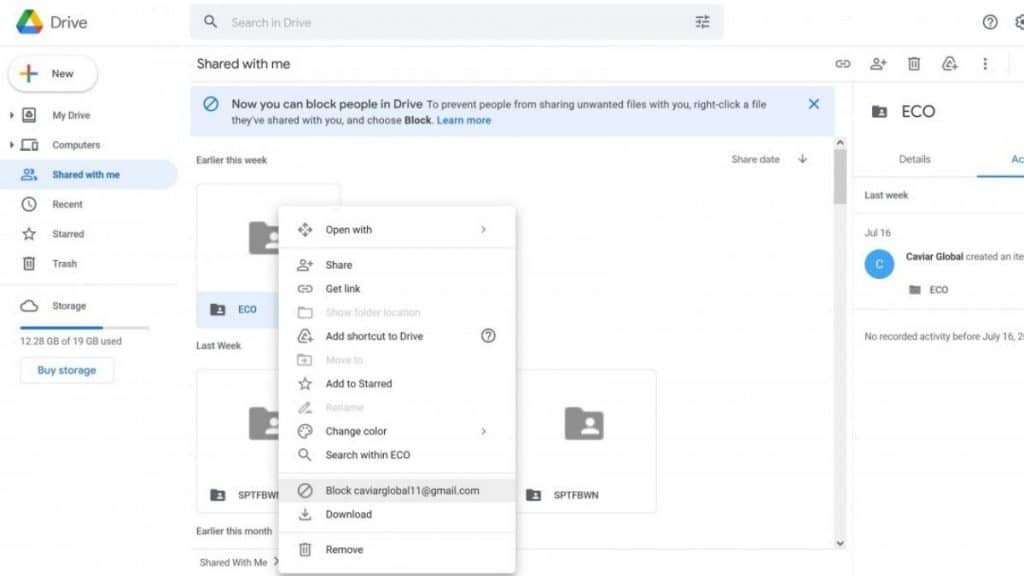Image resolution: width=1024 pixels, height=576 pixels.
Task: Click the Add shortcut help icon in menu
Action: [x=488, y=336]
